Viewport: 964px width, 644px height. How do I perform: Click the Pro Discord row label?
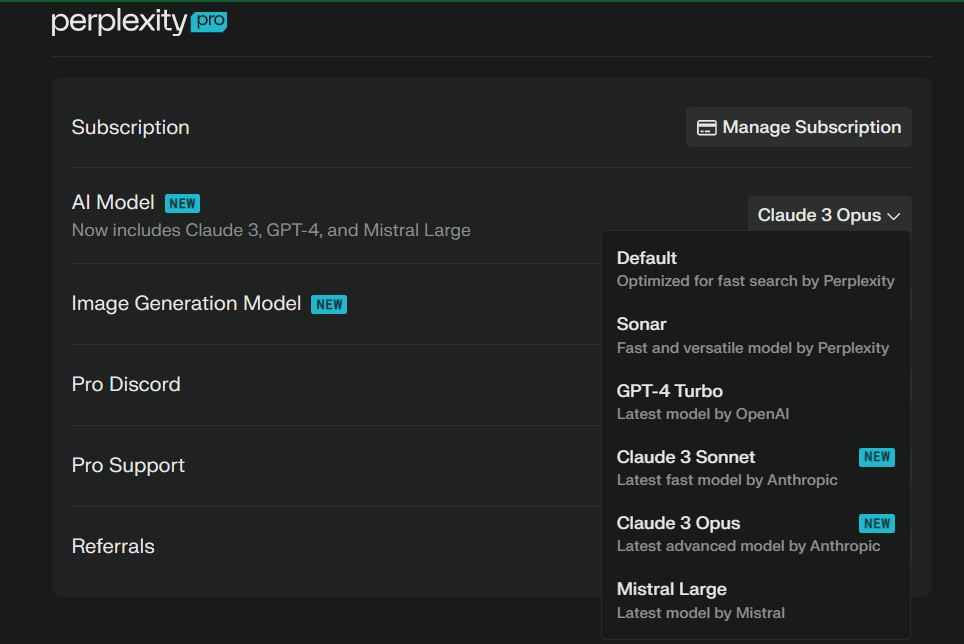click(126, 384)
